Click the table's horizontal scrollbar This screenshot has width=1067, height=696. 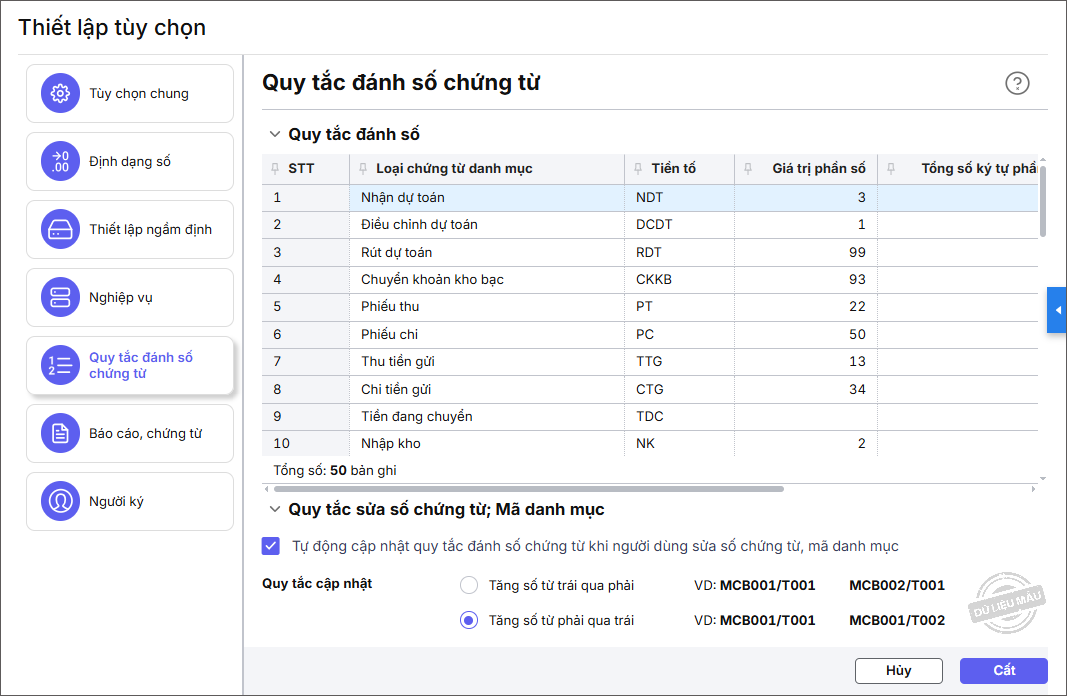(527, 489)
